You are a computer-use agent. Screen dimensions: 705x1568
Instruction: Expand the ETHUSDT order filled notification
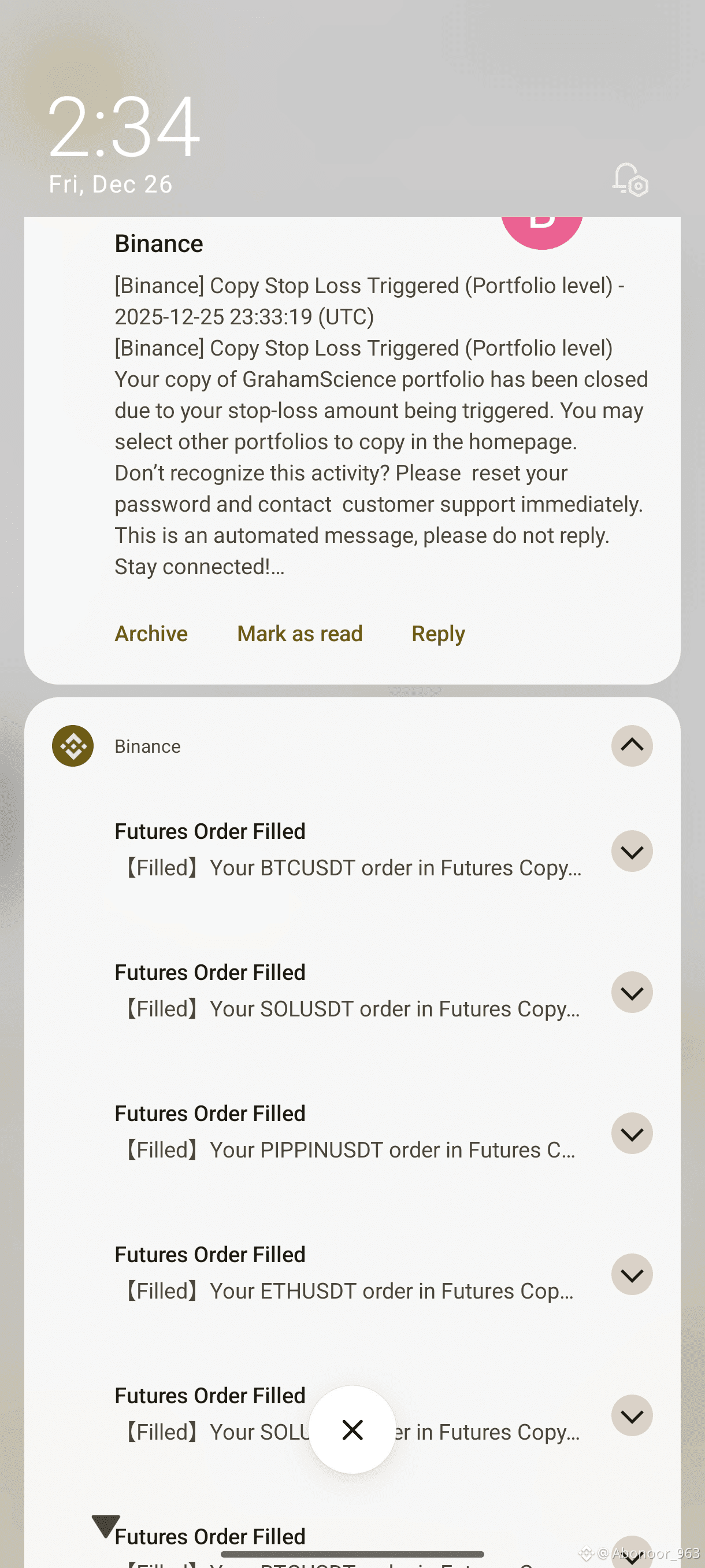[632, 1275]
